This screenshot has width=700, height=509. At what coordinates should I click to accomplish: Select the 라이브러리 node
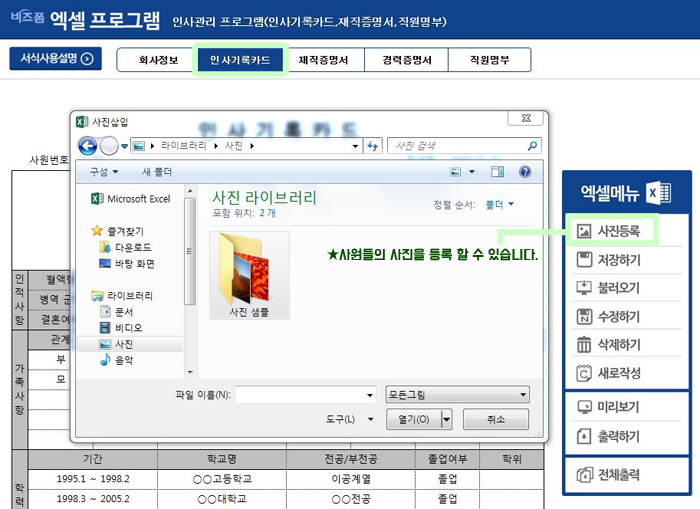122,296
